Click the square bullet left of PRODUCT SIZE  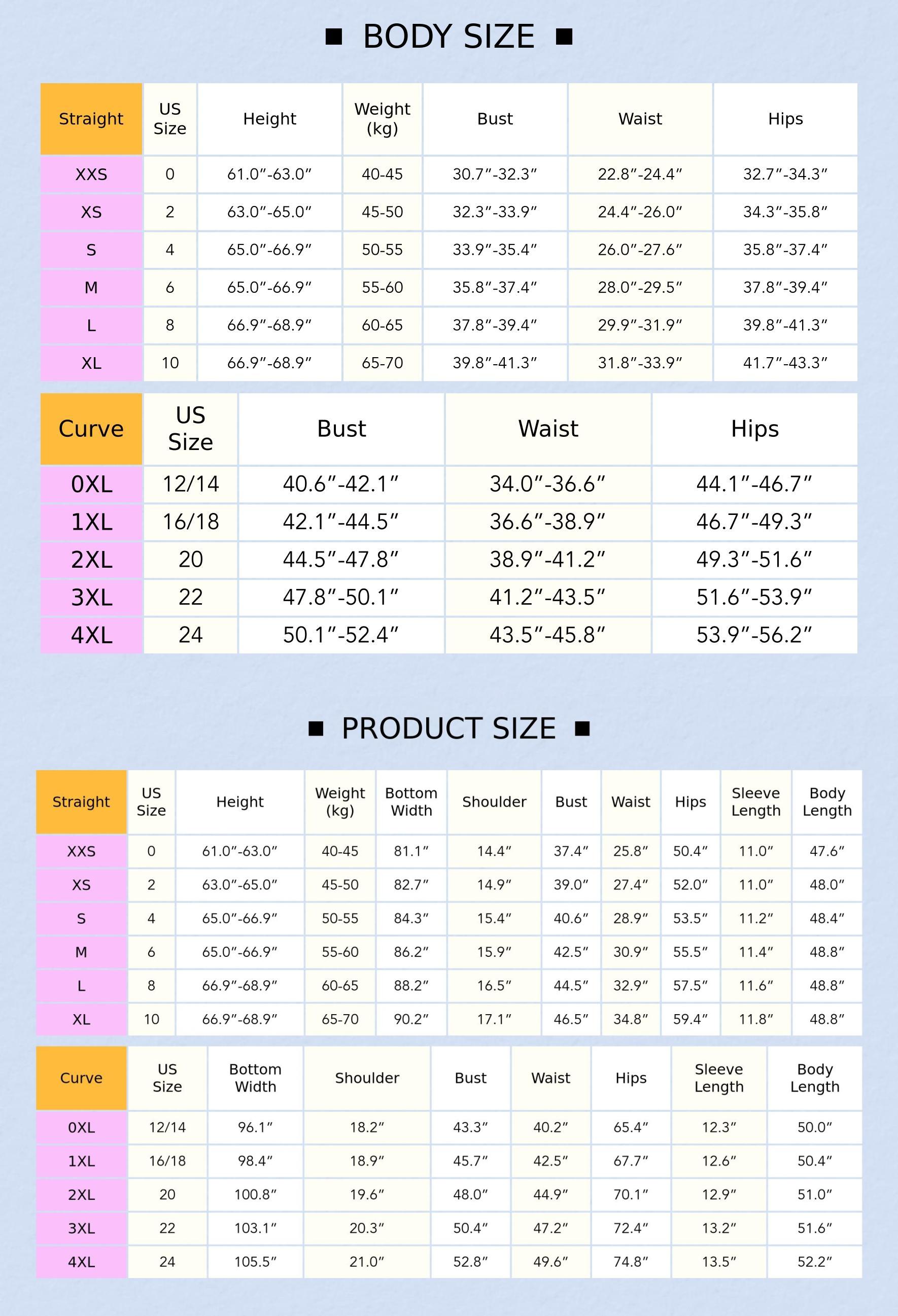(x=316, y=729)
